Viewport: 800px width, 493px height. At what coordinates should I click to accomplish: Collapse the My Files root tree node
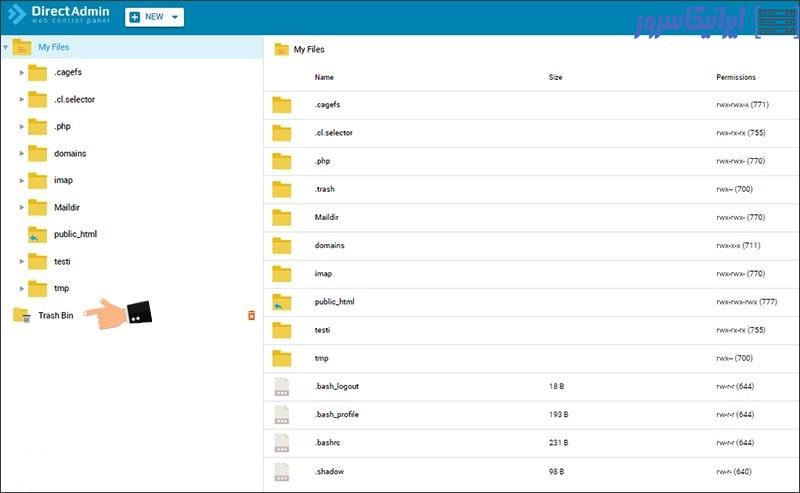pyautogui.click(x=6, y=47)
